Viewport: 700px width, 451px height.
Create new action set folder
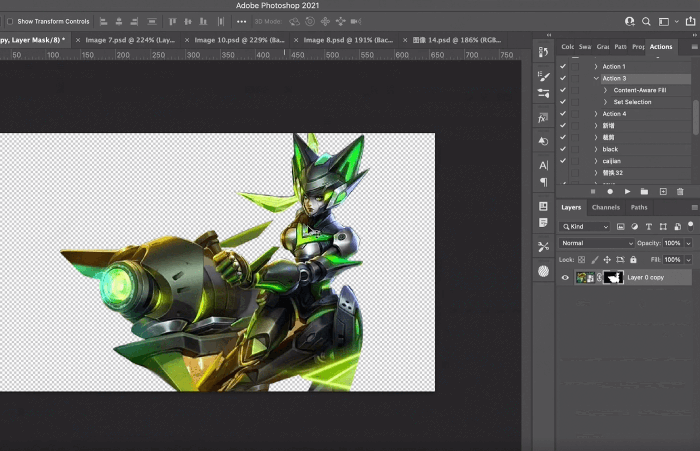(644, 192)
